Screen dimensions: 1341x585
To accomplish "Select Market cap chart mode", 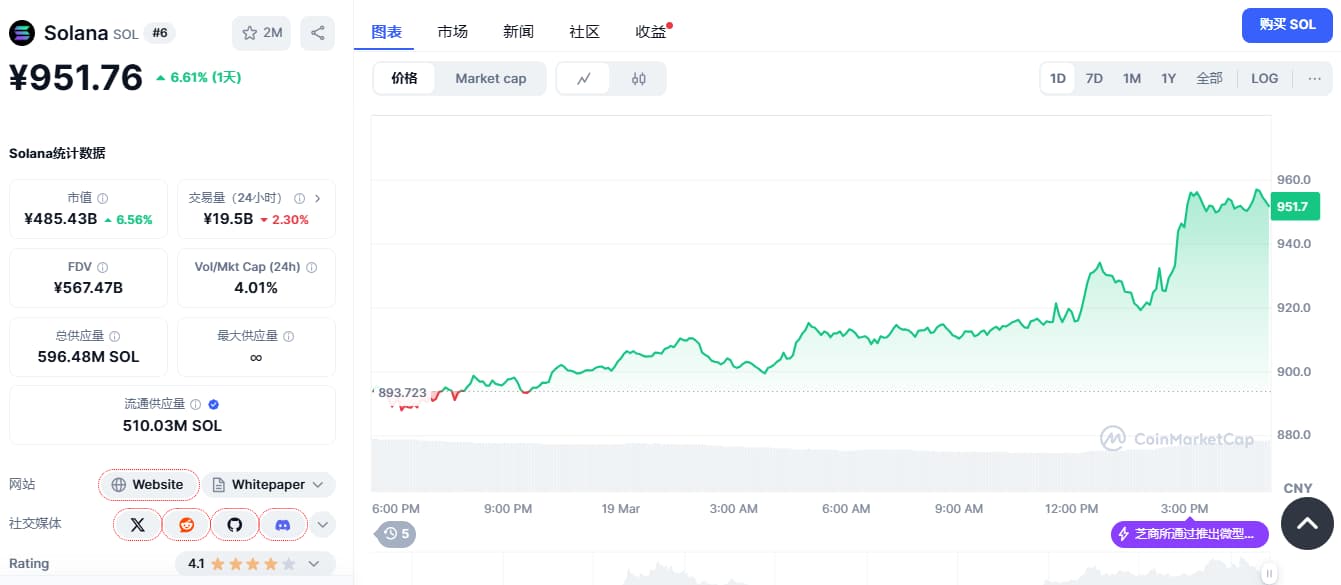I will [491, 79].
